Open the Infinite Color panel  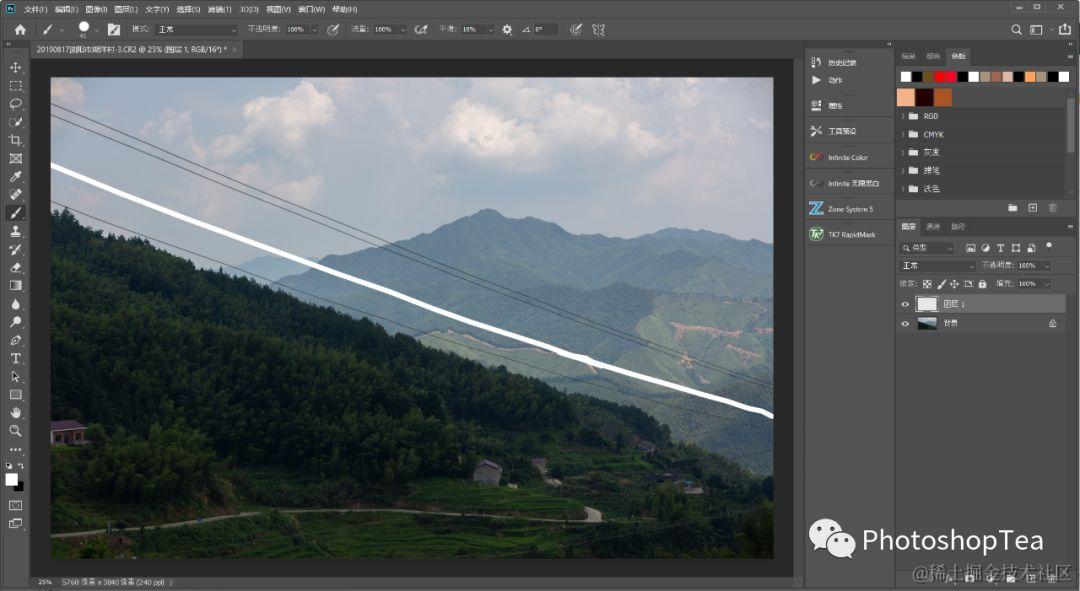pos(849,158)
